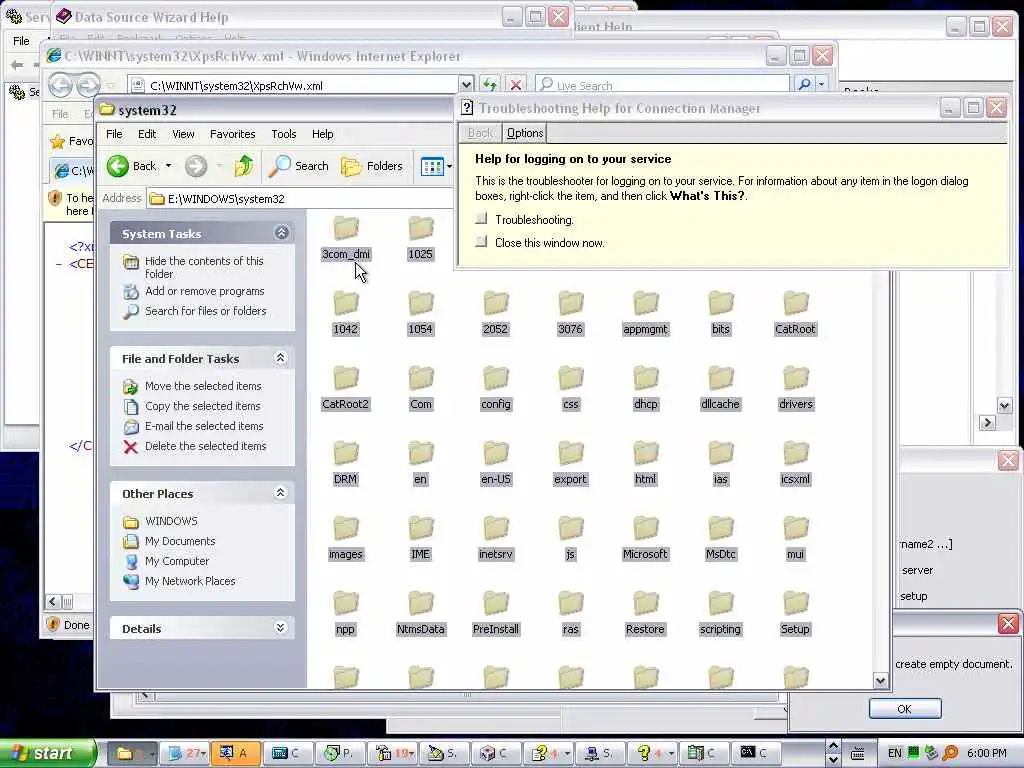Select the dllcache folder
Viewport: 1024px width, 768px height.
720,389
